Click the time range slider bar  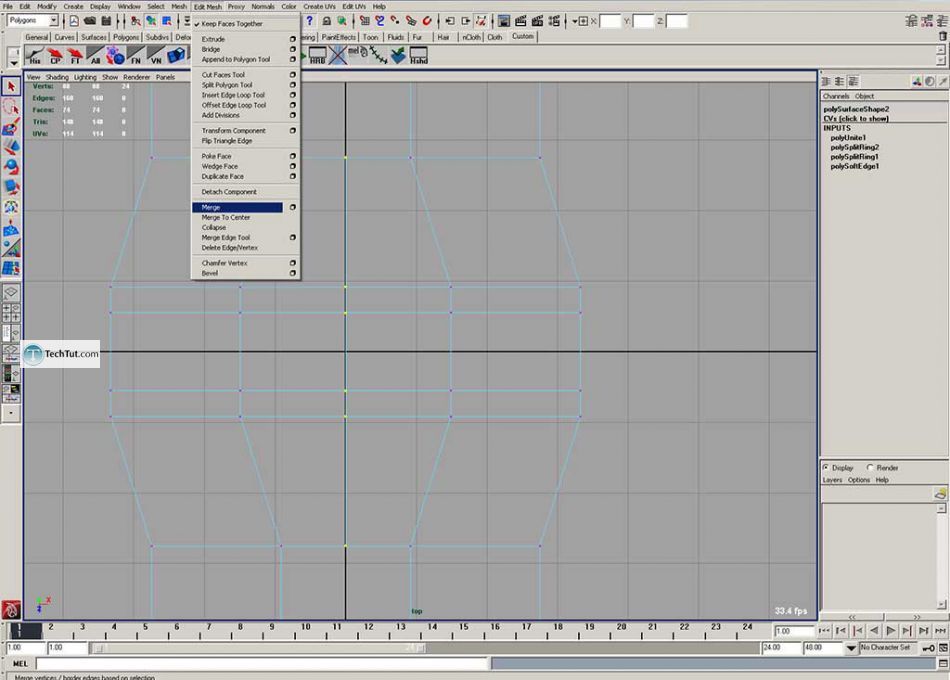pyautogui.click(x=259, y=648)
